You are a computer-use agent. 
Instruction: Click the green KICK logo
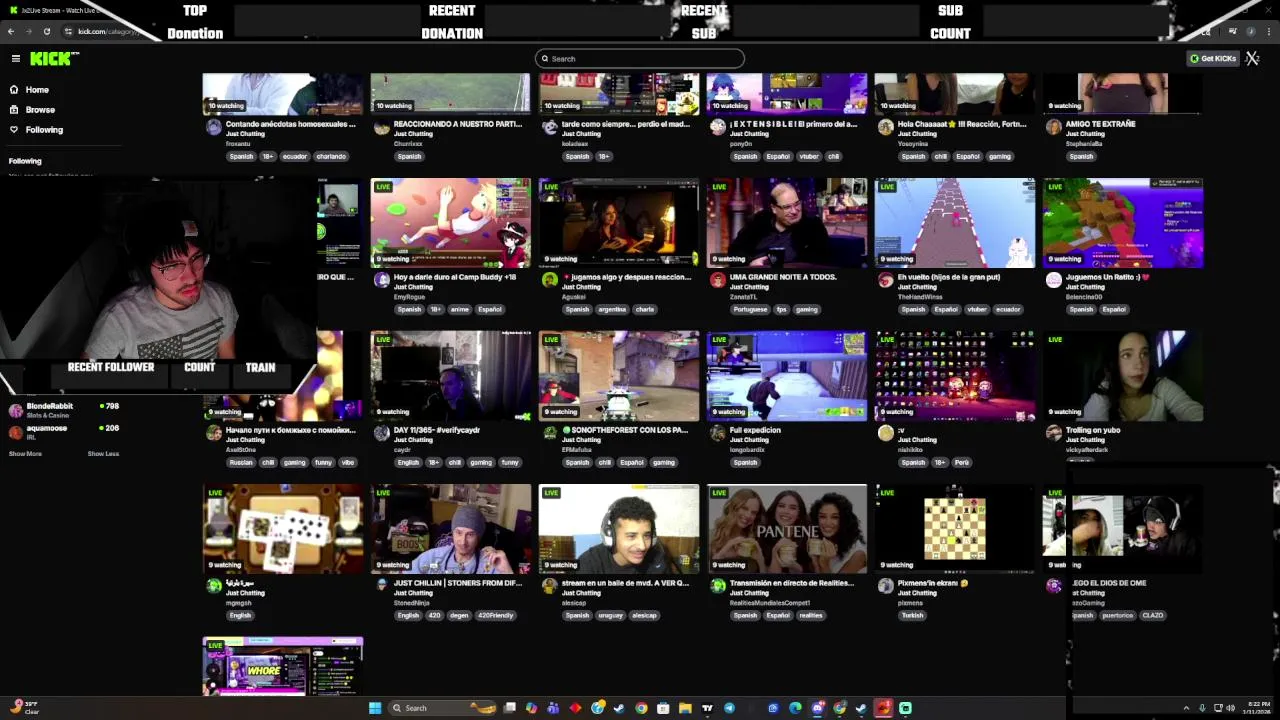click(52, 59)
